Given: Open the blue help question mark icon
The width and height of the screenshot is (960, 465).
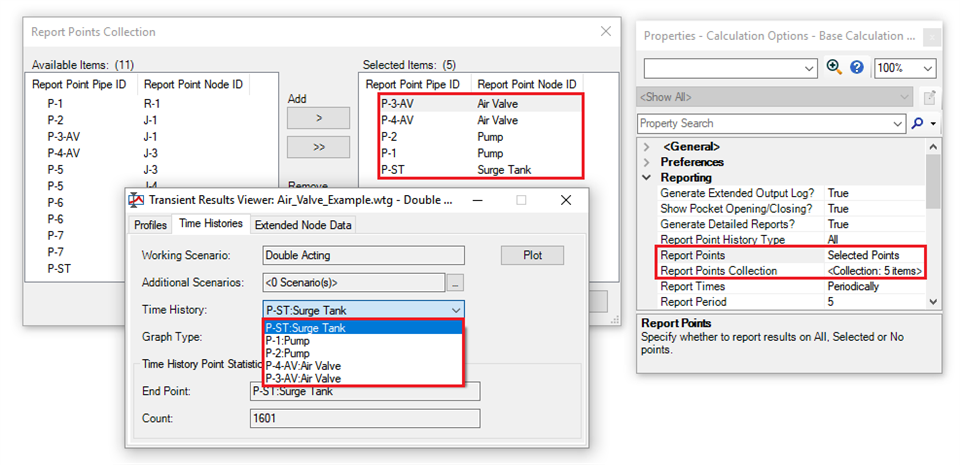Looking at the screenshot, I should 857,67.
